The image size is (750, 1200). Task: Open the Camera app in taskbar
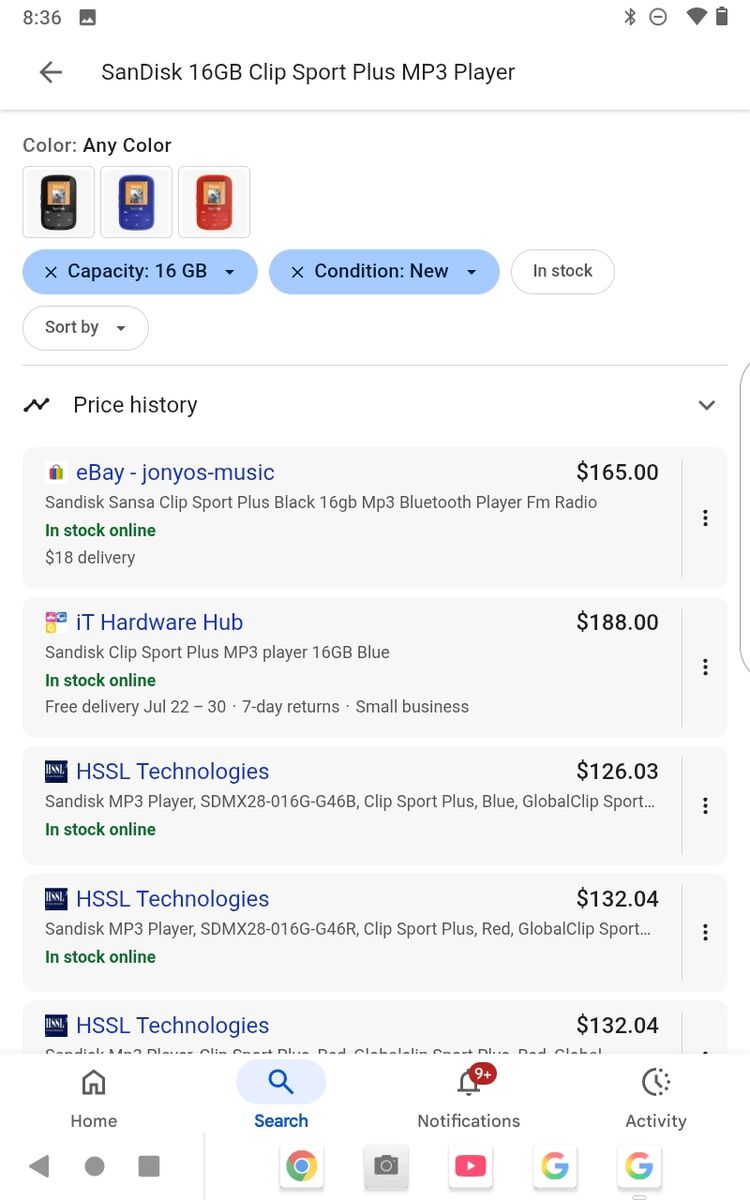point(386,1166)
